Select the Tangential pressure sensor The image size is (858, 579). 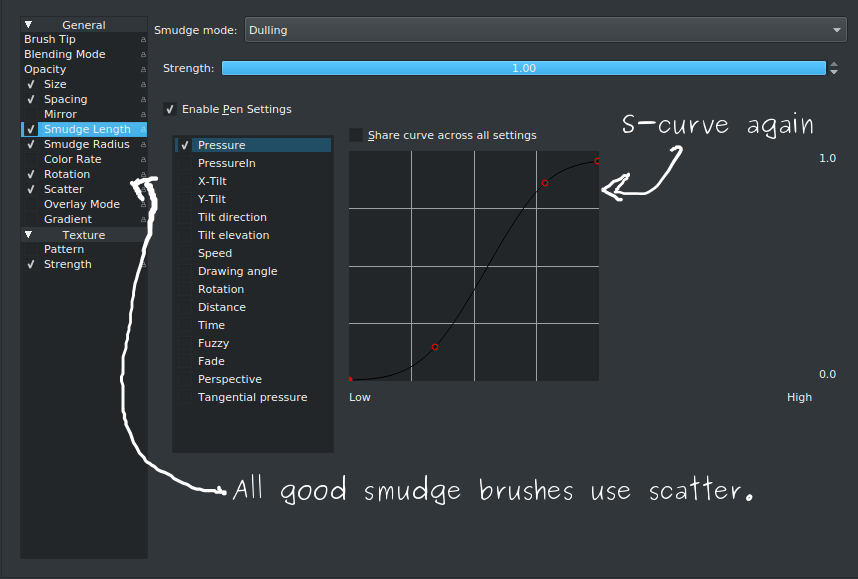point(252,397)
